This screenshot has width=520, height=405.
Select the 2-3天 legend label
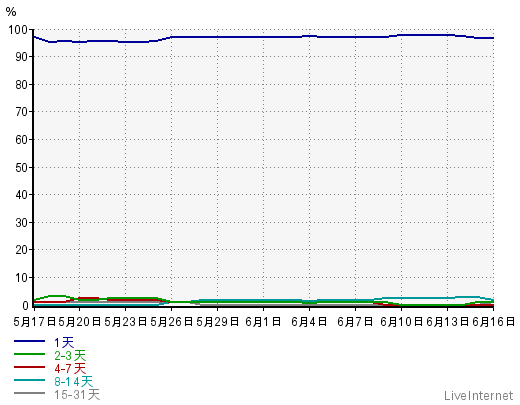[70, 355]
